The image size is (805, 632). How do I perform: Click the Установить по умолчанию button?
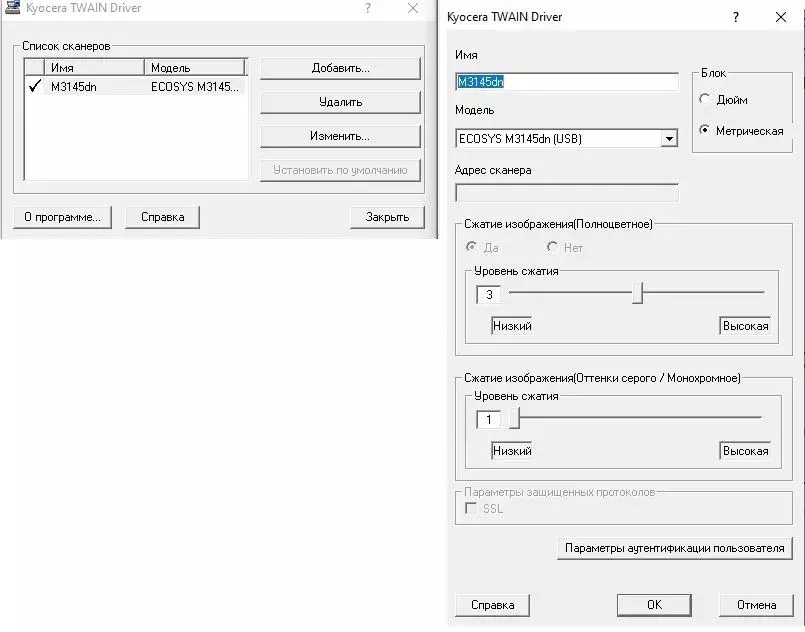tap(340, 170)
